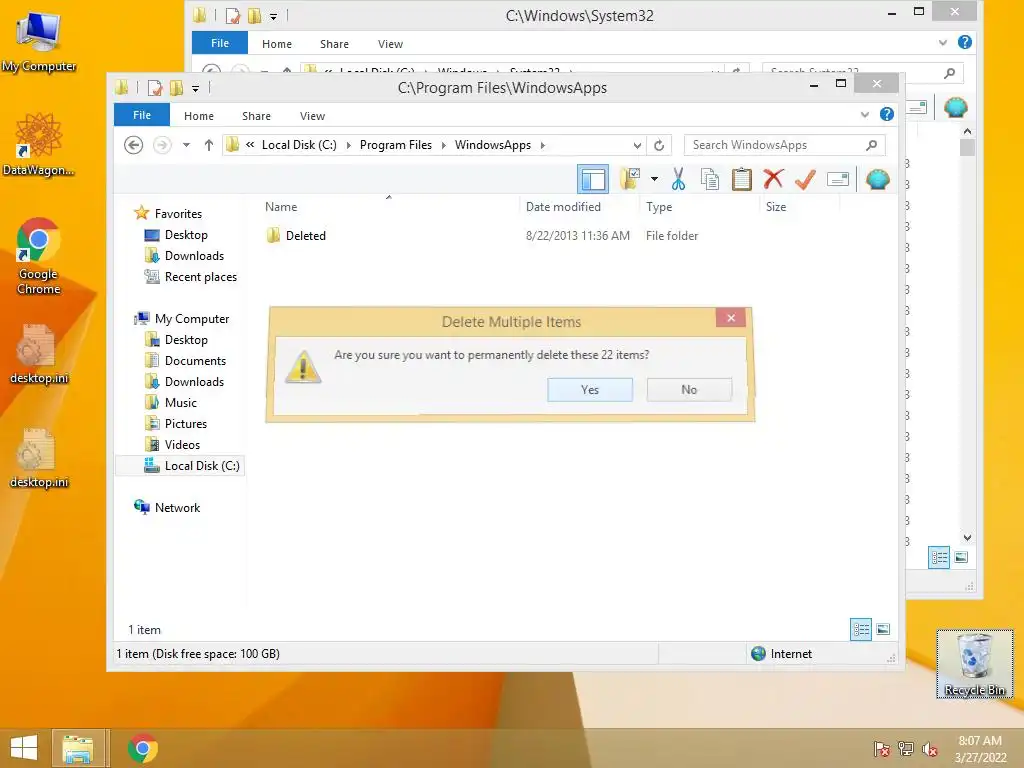This screenshot has height=768, width=1024.
Task: Open Home tab in WindowsApps window
Action: (x=199, y=116)
